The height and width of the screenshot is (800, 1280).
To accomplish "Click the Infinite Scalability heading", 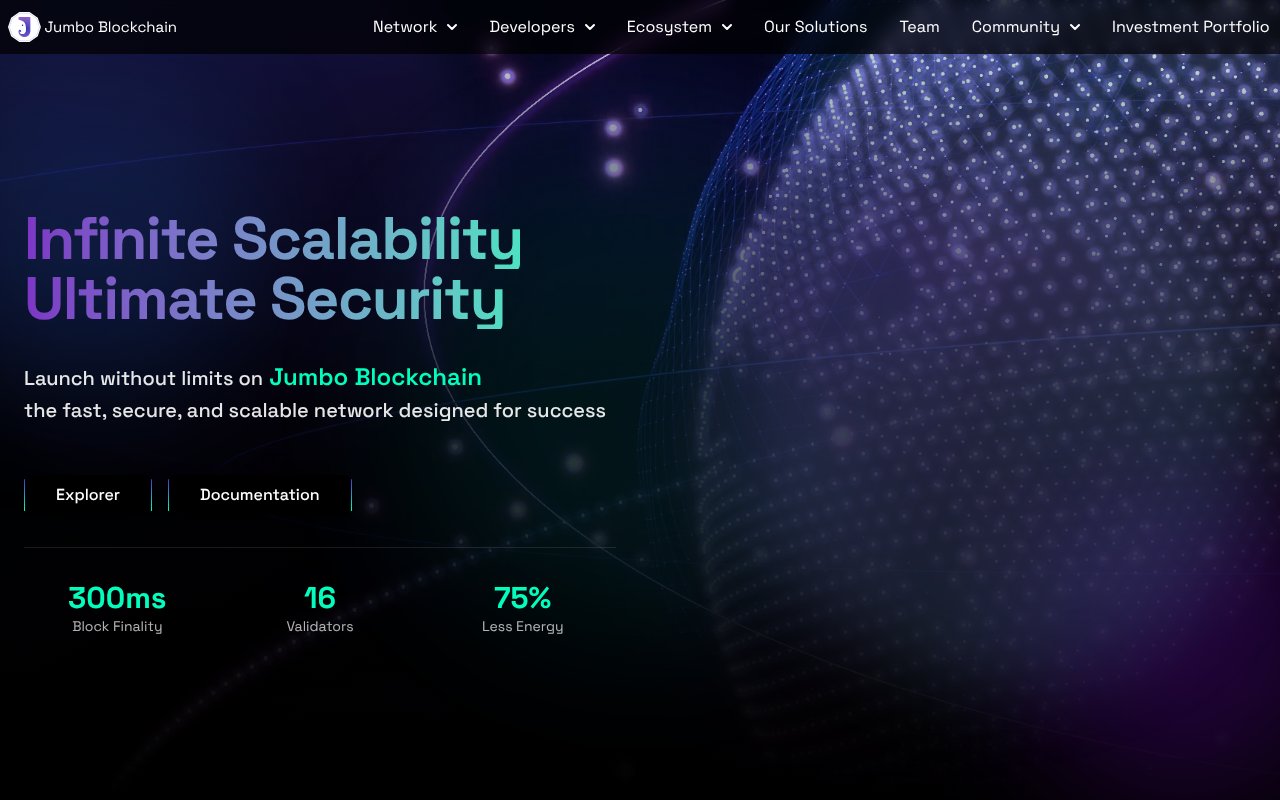I will tap(274, 240).
